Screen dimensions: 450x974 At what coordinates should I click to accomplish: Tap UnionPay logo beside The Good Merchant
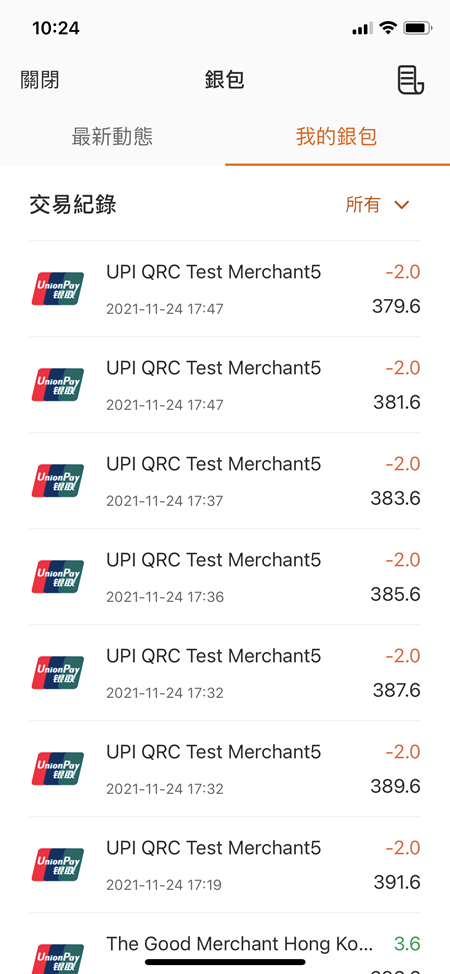tap(58, 959)
